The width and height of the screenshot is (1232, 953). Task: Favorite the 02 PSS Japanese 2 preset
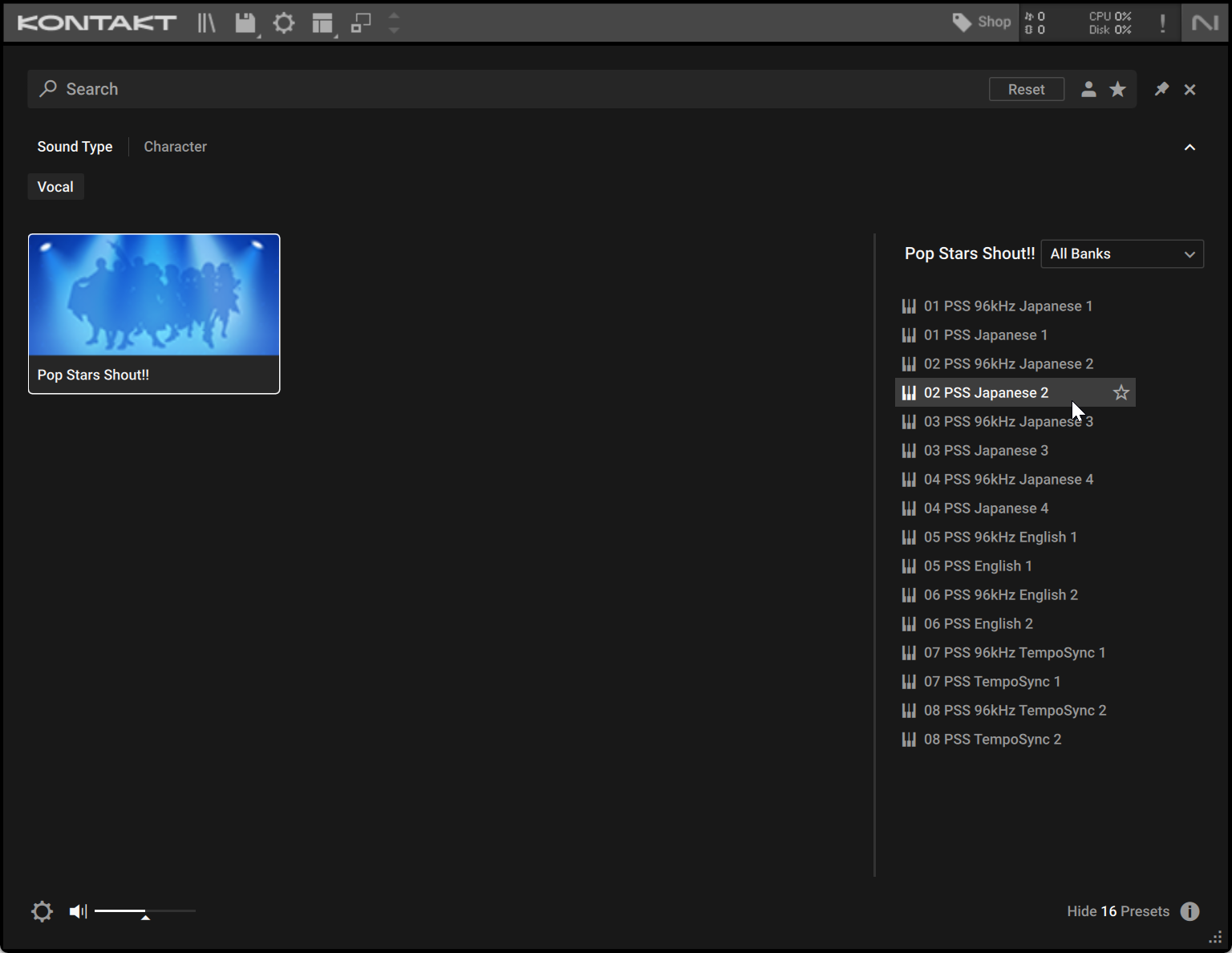pyautogui.click(x=1121, y=392)
